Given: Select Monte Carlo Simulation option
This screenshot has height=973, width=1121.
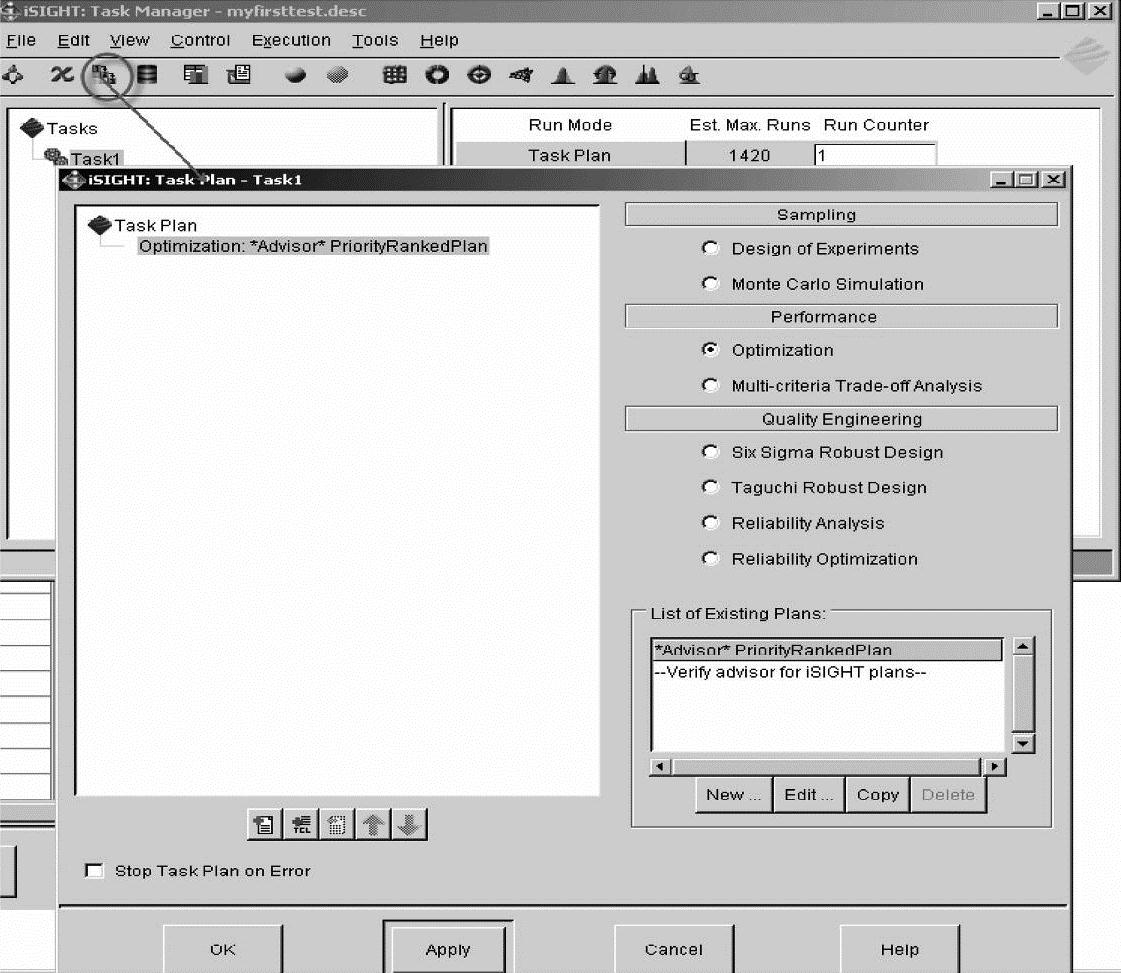Looking at the screenshot, I should tap(710, 284).
